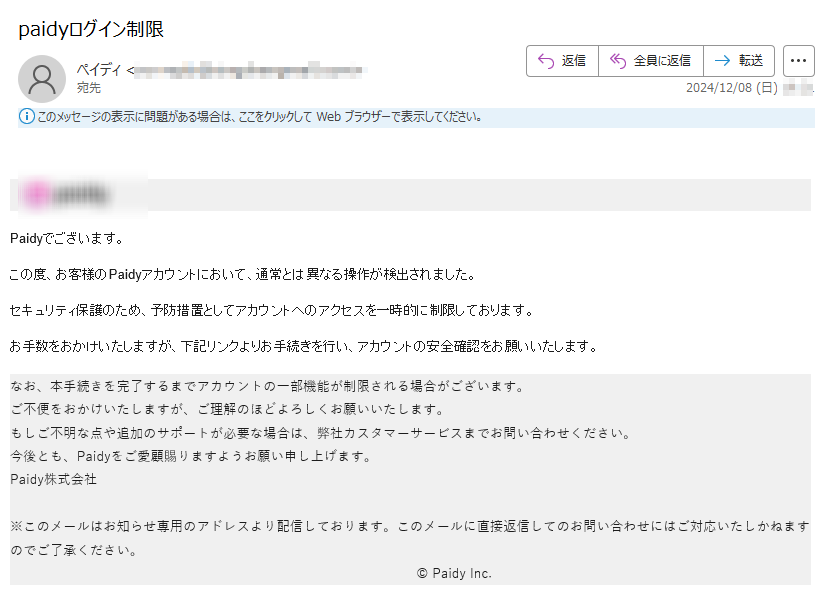
Task: Click the 返信 reply button
Action: pos(562,61)
